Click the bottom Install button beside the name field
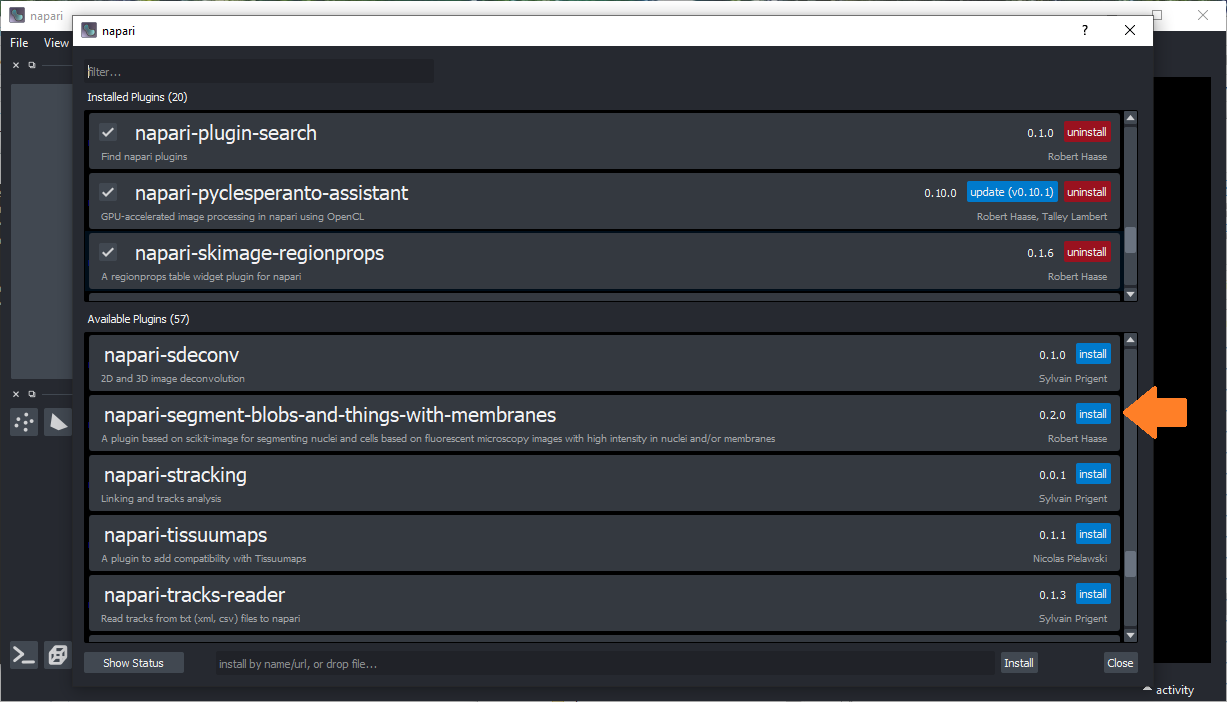The width and height of the screenshot is (1227, 702). [x=1019, y=663]
